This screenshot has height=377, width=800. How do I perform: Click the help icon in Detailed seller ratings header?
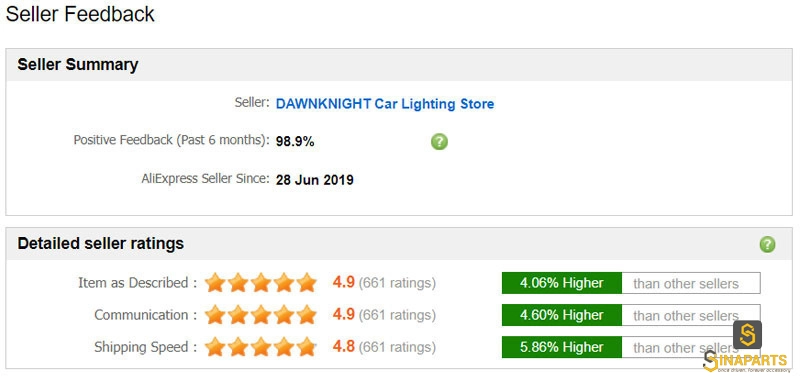(x=767, y=244)
